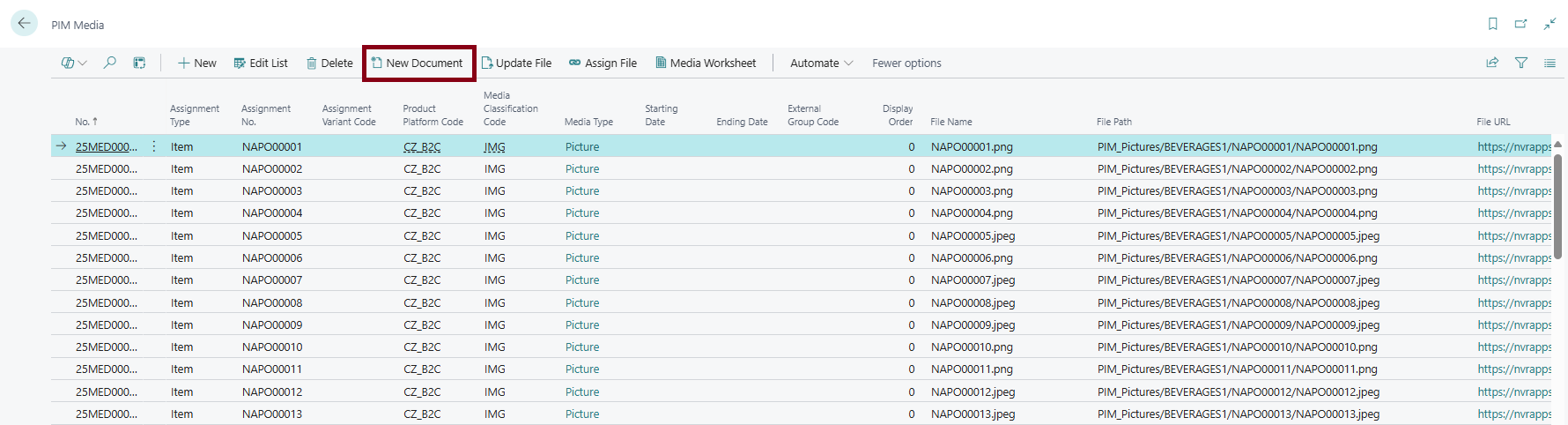Click the back arrow button
This screenshot has height=425, width=1568.
24,24
